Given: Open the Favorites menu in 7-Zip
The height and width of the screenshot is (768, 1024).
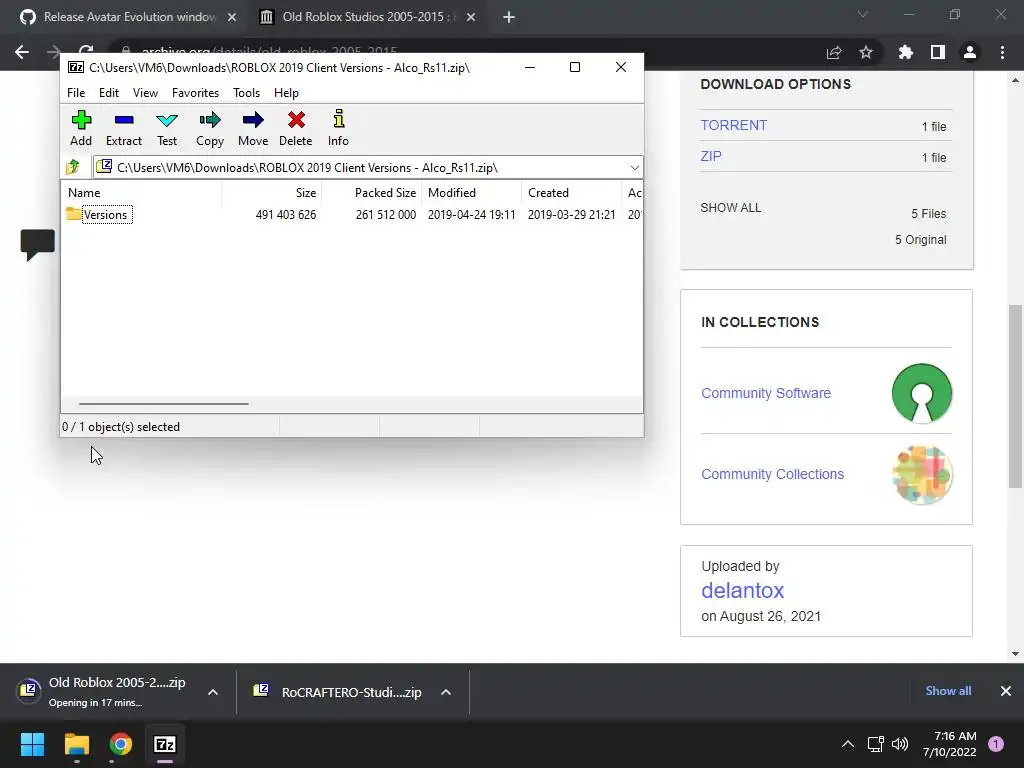Looking at the screenshot, I should coord(195,93).
